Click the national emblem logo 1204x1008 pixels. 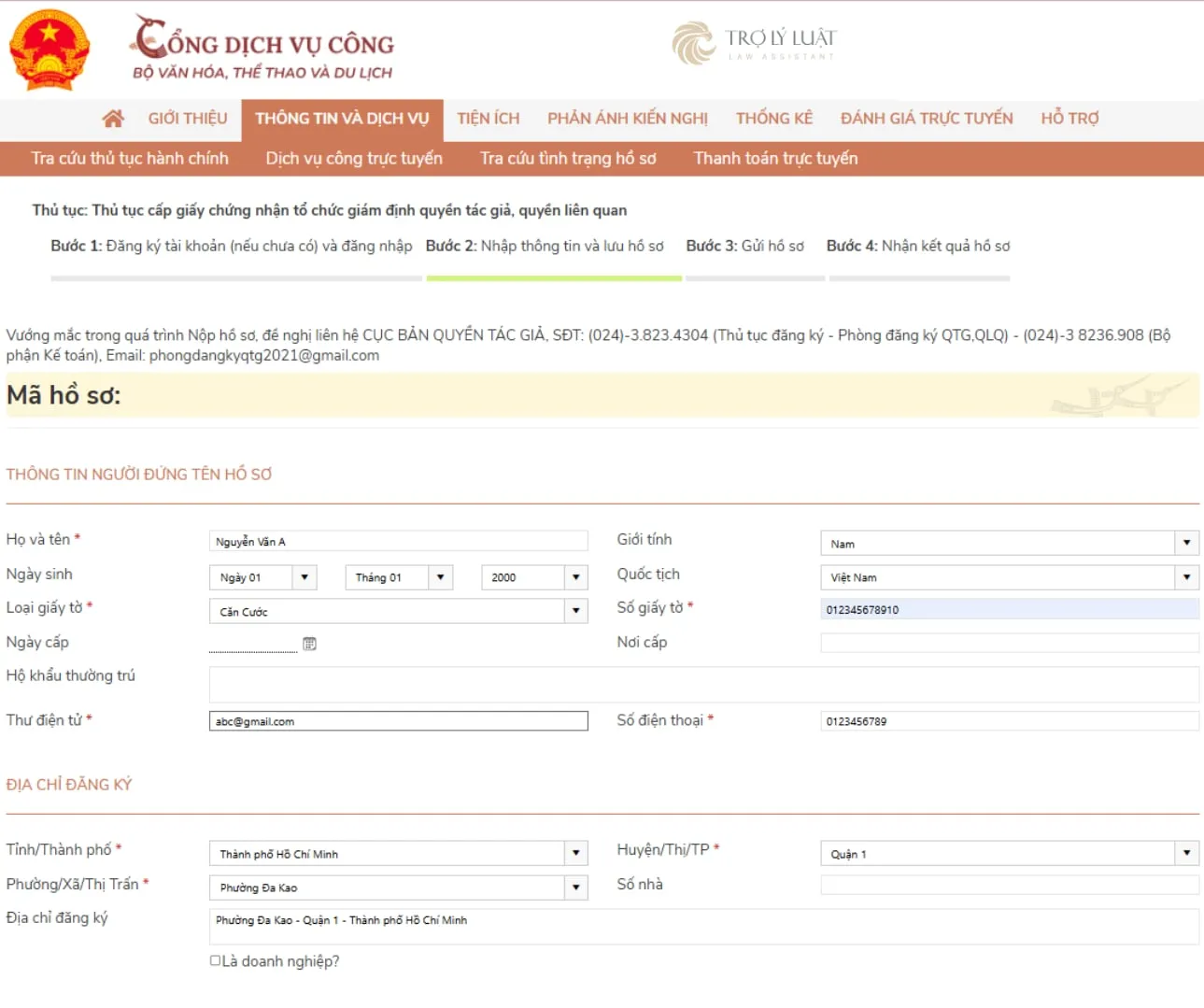click(x=49, y=50)
